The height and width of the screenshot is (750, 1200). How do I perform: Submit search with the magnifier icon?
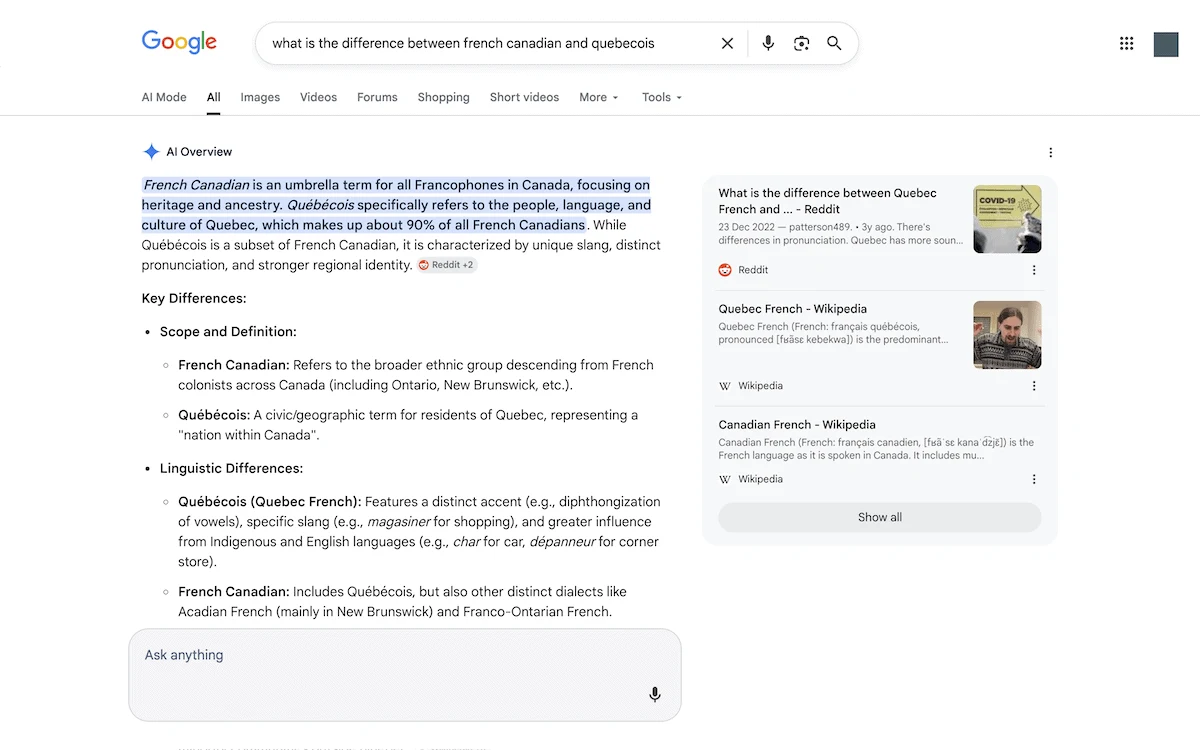[834, 43]
